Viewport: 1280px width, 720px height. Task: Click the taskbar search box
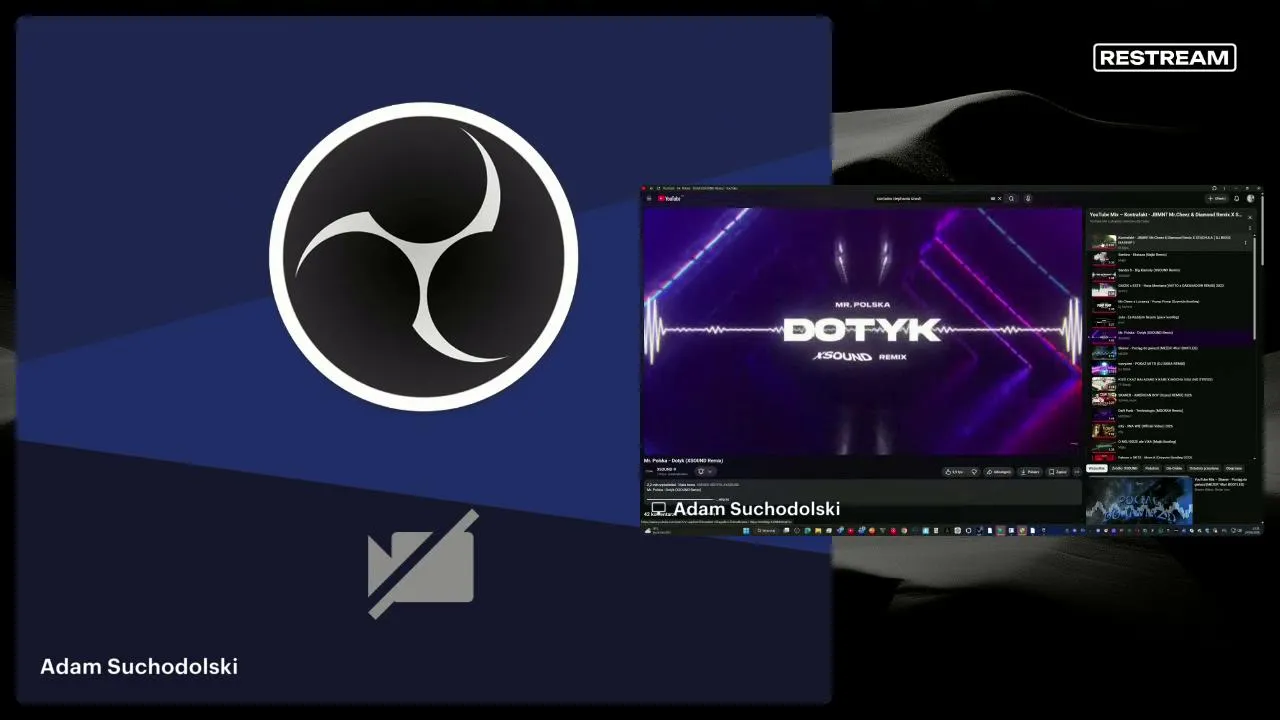(767, 530)
